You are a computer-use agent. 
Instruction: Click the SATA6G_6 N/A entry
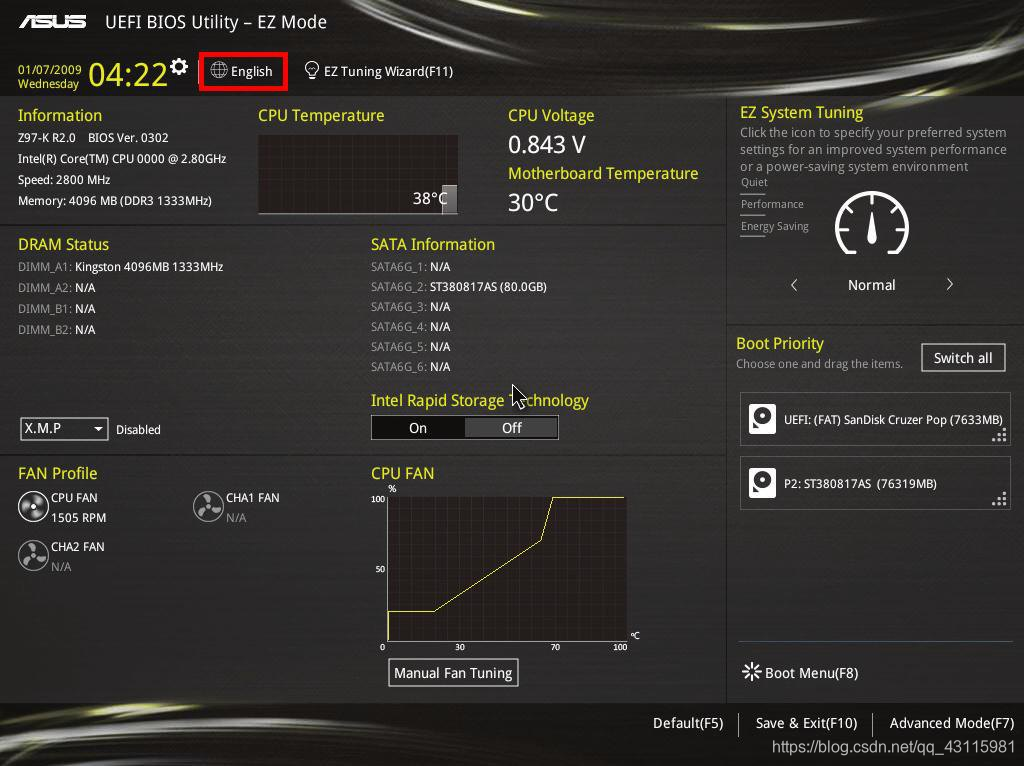point(411,366)
